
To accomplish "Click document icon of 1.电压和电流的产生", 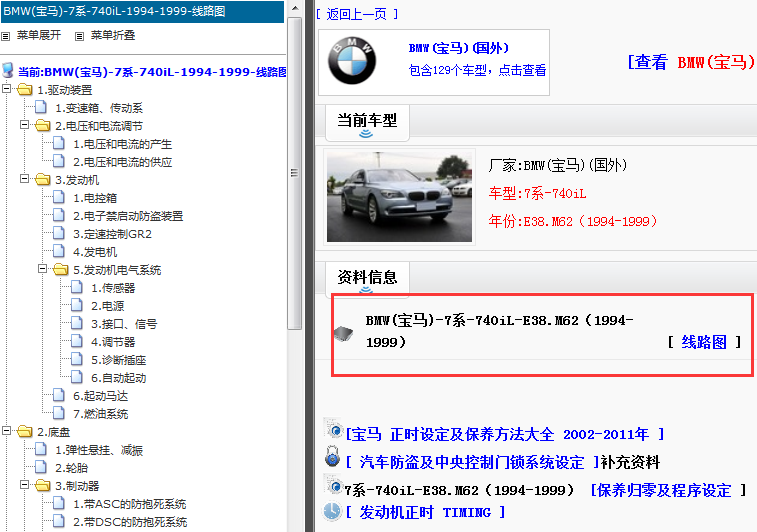I will click(x=59, y=143).
